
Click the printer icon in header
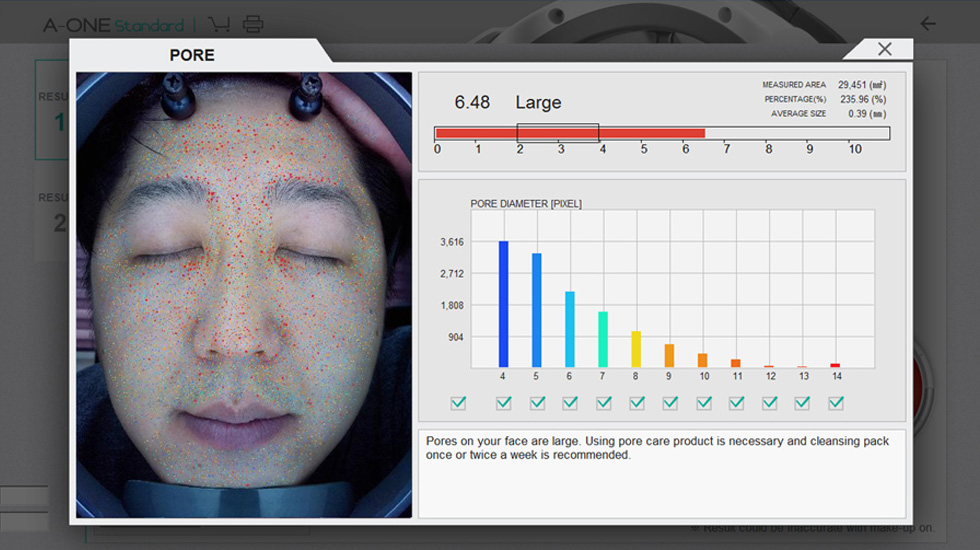pos(252,24)
